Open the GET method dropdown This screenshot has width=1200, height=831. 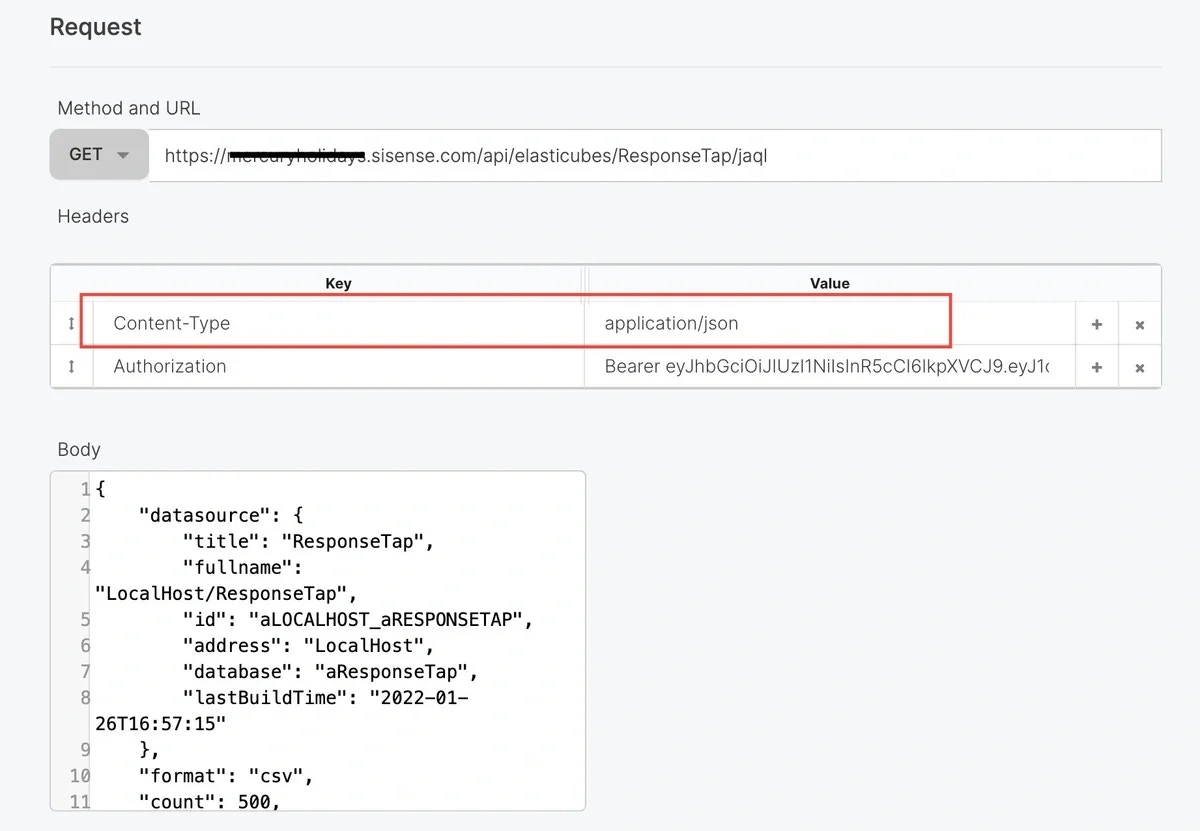pos(99,155)
